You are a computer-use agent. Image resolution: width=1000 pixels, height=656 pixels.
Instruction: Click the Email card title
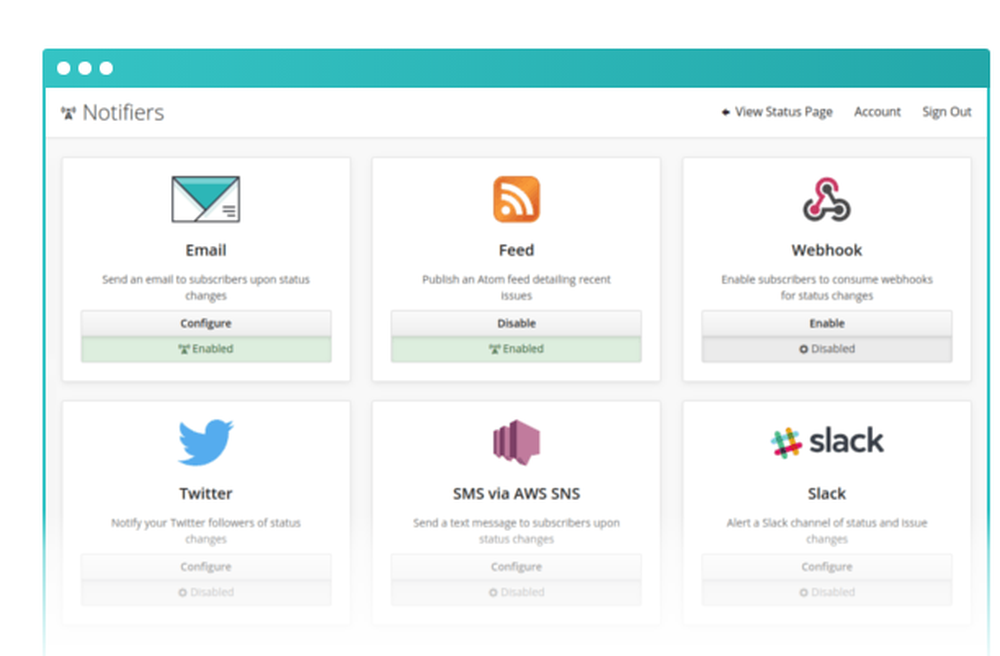pos(206,250)
